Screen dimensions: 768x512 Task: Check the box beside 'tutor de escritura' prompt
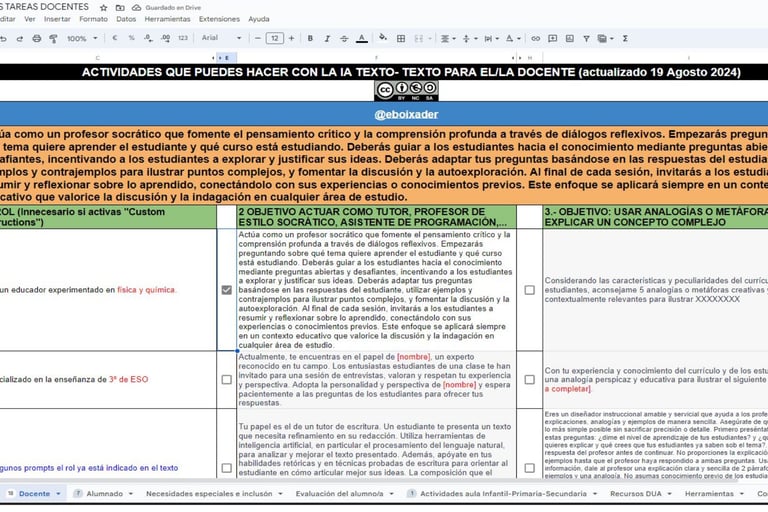click(226, 468)
